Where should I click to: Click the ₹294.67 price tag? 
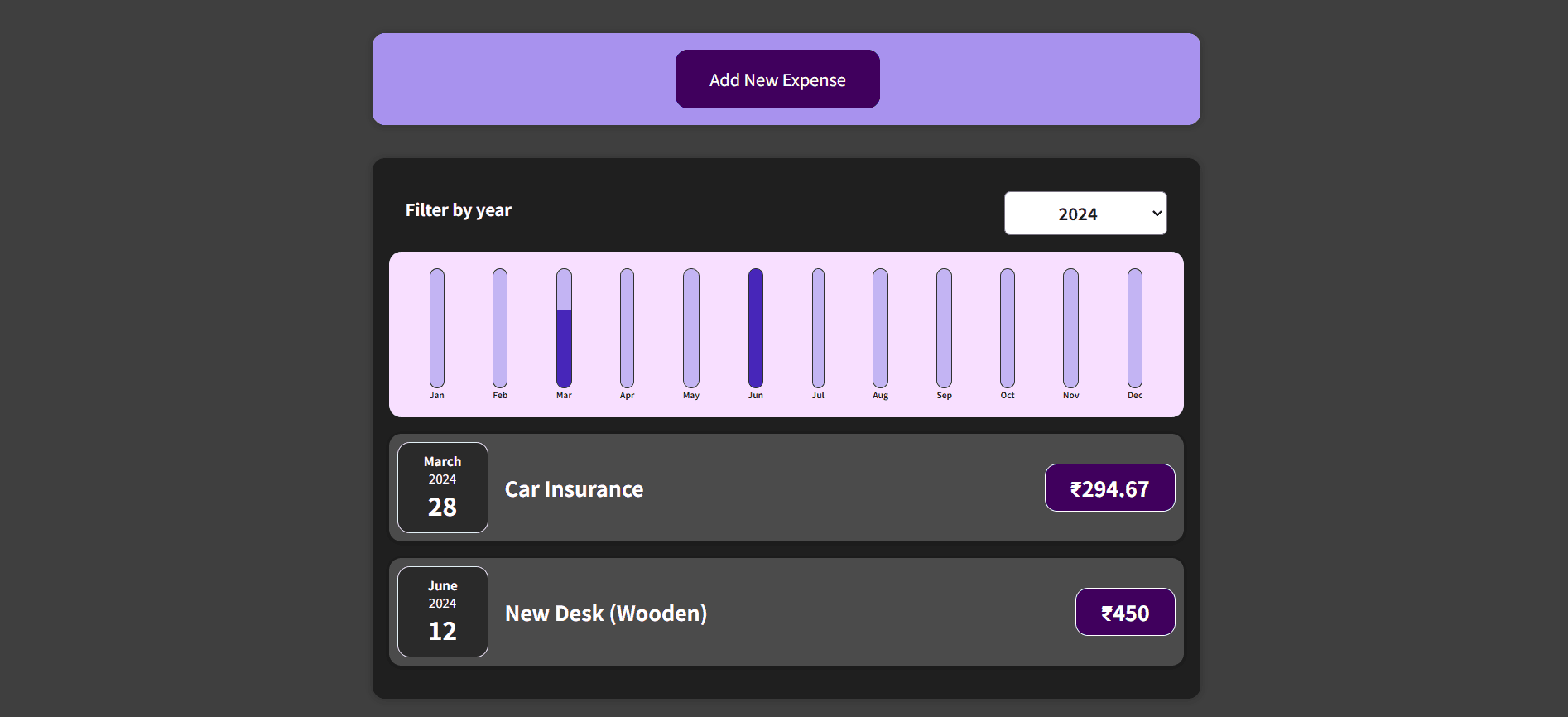tap(1109, 488)
